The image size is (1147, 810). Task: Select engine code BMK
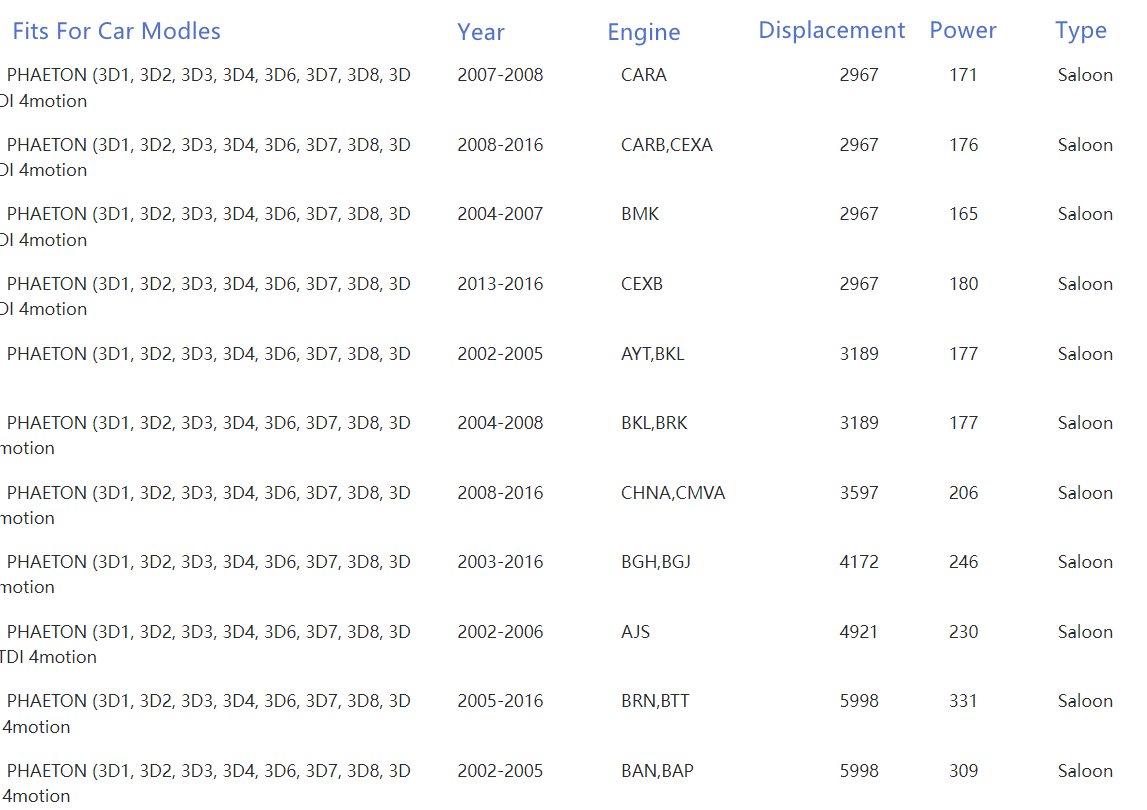click(640, 214)
